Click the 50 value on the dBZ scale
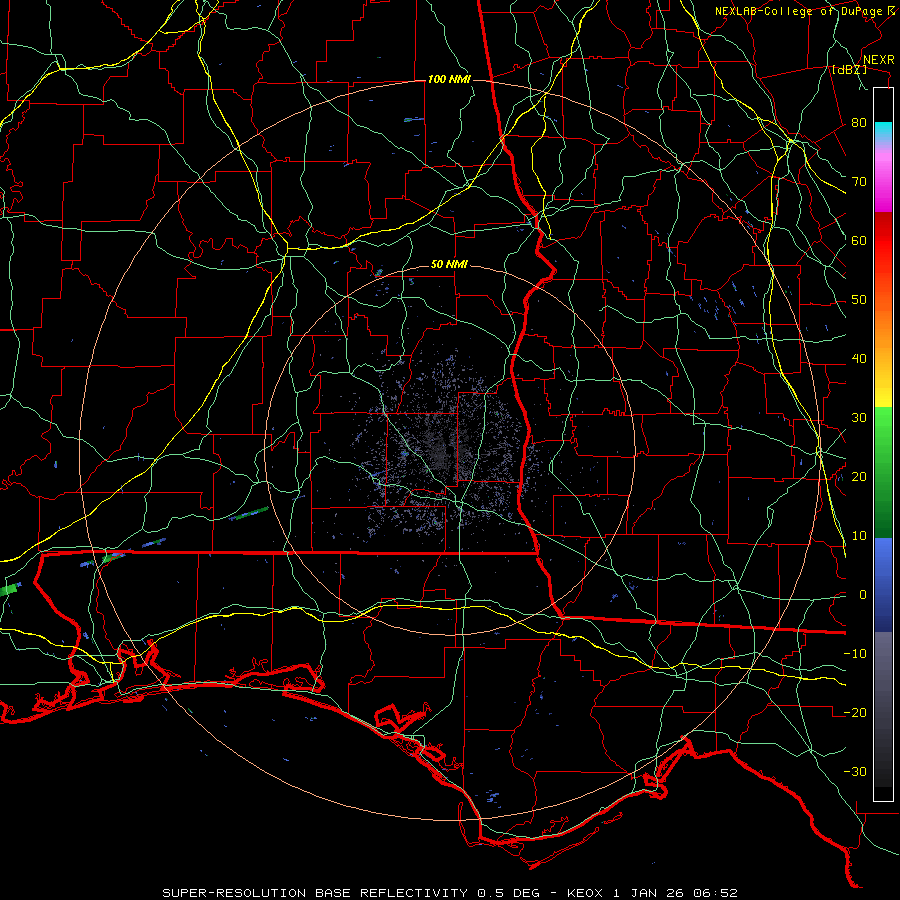Viewport: 900px width, 900px height. (x=859, y=300)
